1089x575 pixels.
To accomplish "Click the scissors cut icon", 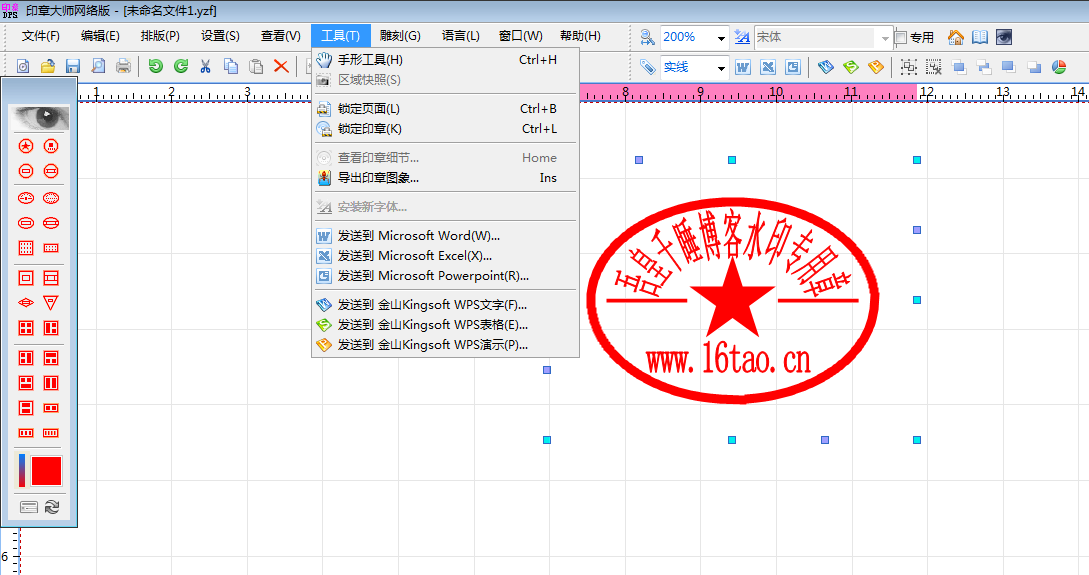I will coord(206,67).
